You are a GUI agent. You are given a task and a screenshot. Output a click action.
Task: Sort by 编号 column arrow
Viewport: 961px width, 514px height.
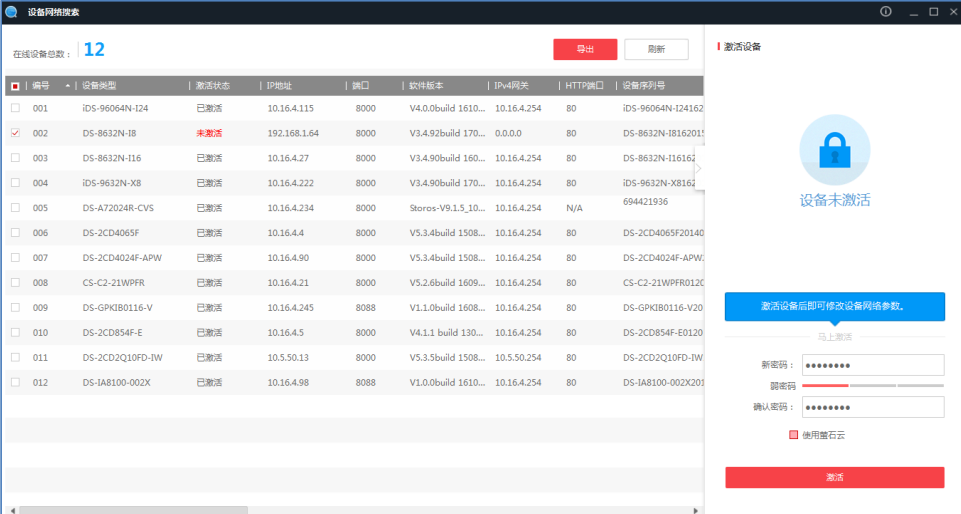tap(68, 86)
